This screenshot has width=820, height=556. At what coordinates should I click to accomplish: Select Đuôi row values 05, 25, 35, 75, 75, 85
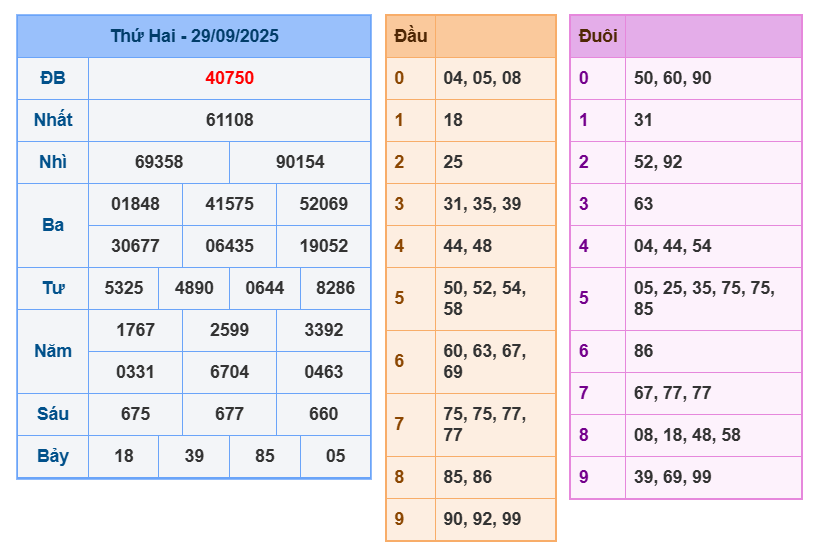point(704,298)
